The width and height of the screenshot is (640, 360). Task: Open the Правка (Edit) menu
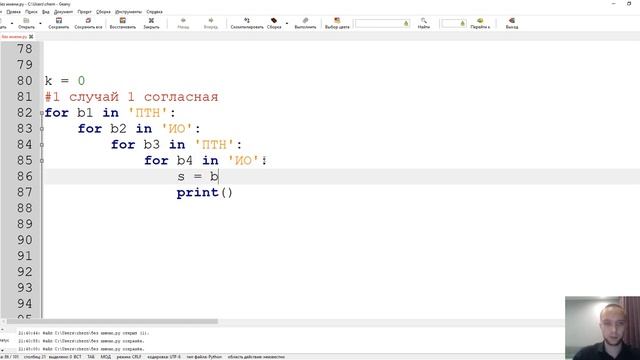click(13, 12)
